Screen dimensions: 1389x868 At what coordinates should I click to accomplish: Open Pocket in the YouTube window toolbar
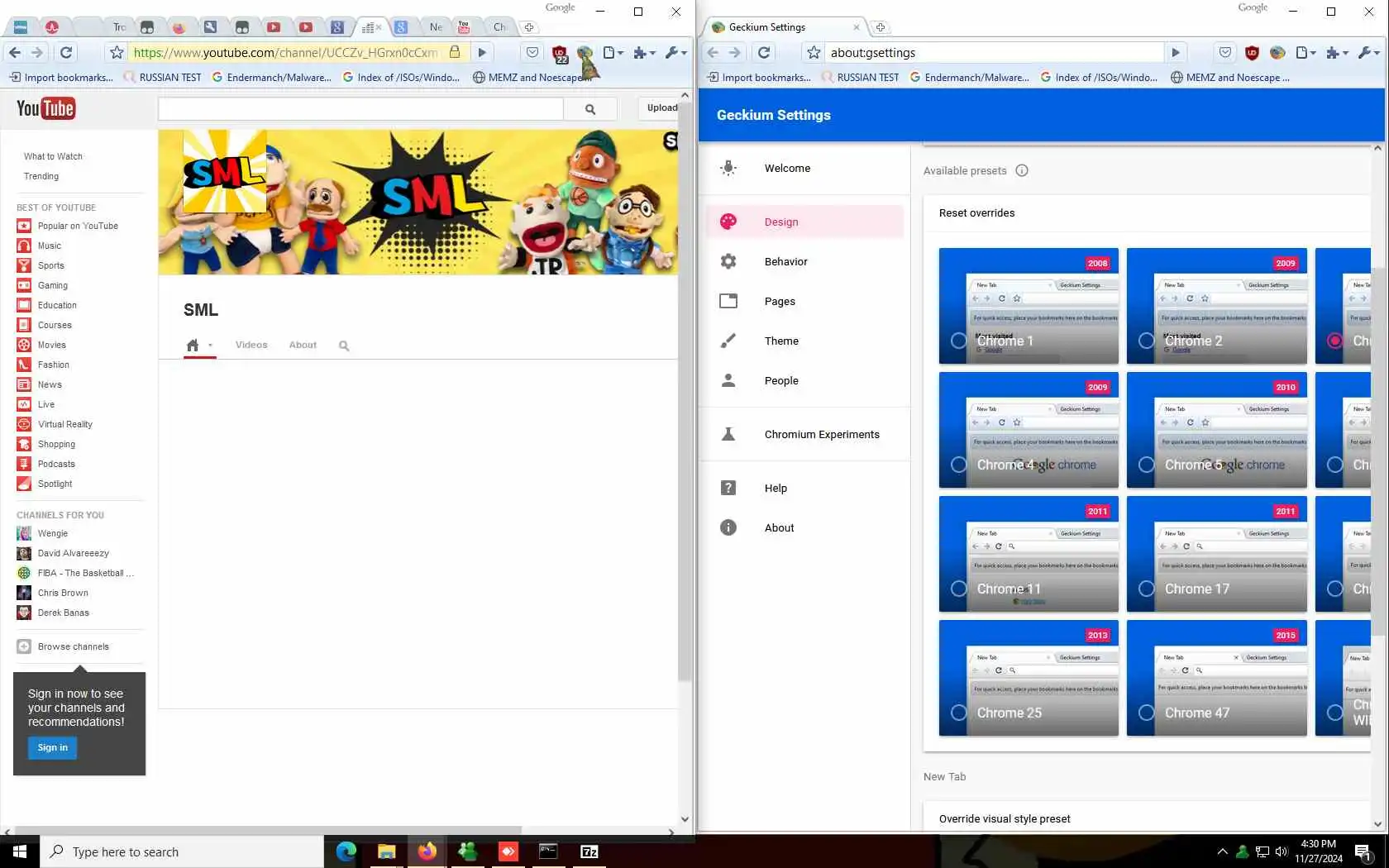pos(532,52)
